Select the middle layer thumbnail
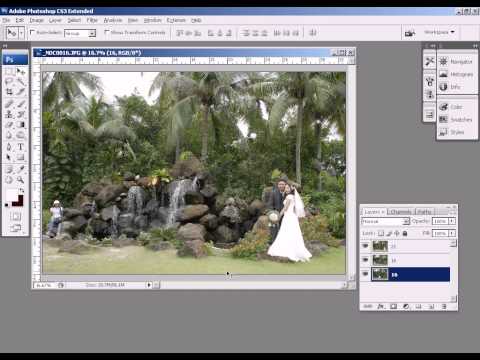The width and height of the screenshot is (480, 360). coord(380,260)
